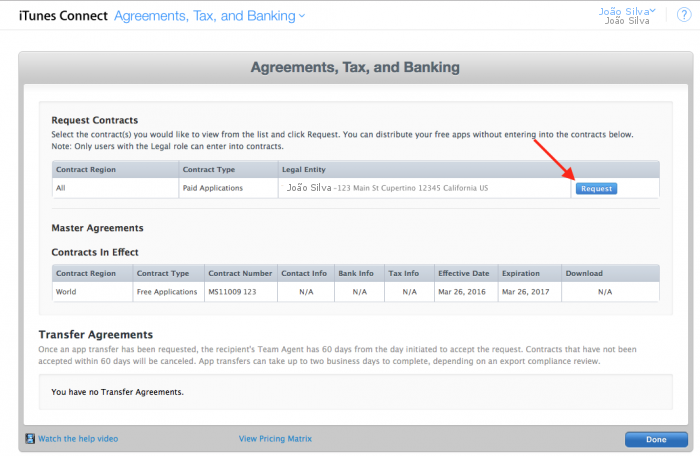
Task: Click the Expiration column header
Action: click(527, 273)
